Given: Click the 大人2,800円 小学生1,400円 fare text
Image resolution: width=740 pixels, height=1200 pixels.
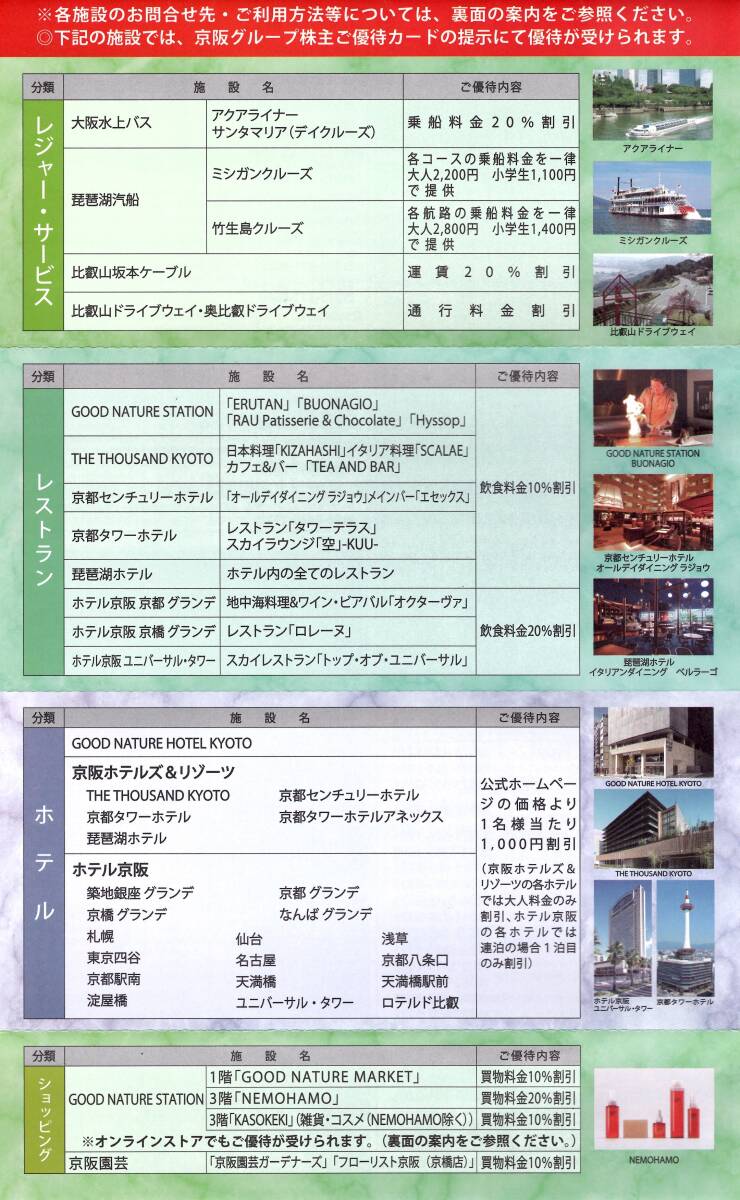Looking at the screenshot, I should coord(491,228).
